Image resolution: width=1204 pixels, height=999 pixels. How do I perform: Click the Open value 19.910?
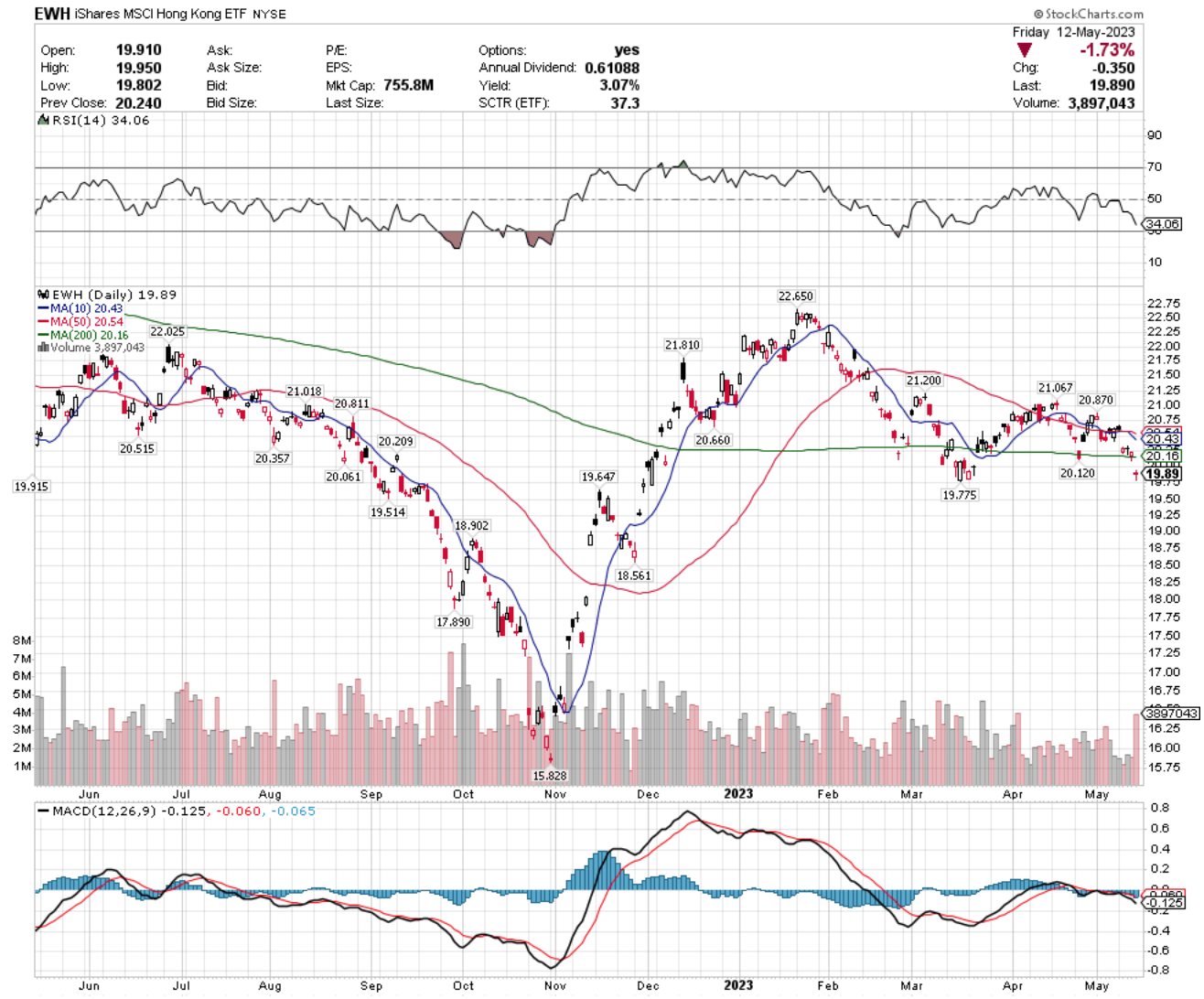138,50
